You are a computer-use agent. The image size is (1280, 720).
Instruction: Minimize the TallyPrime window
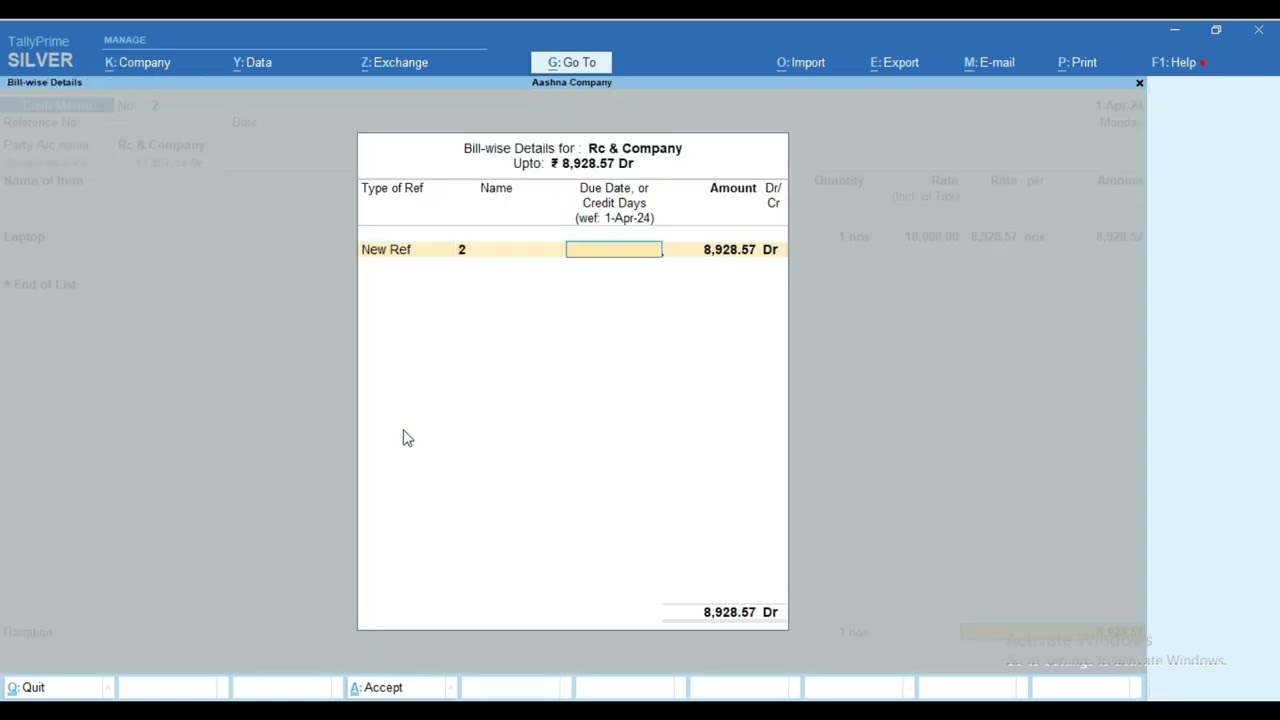(1175, 30)
